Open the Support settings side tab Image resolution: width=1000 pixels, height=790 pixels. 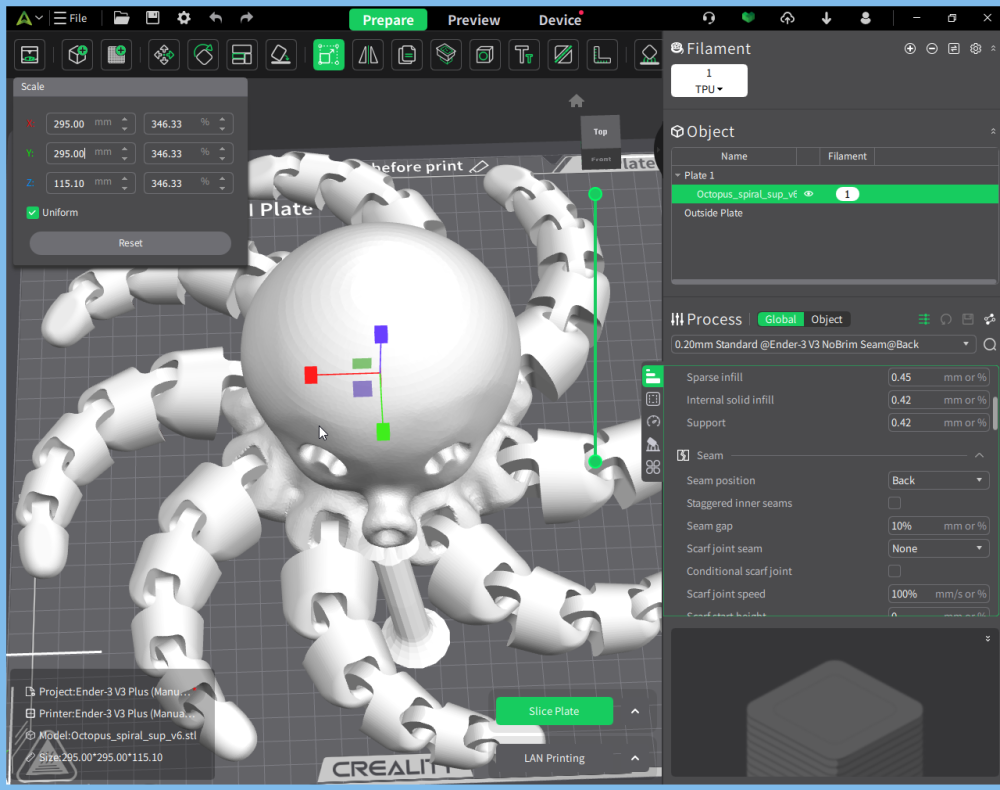(x=652, y=444)
